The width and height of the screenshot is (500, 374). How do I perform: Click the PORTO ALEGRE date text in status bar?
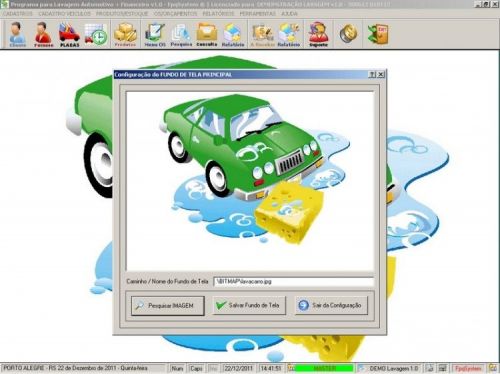75,368
